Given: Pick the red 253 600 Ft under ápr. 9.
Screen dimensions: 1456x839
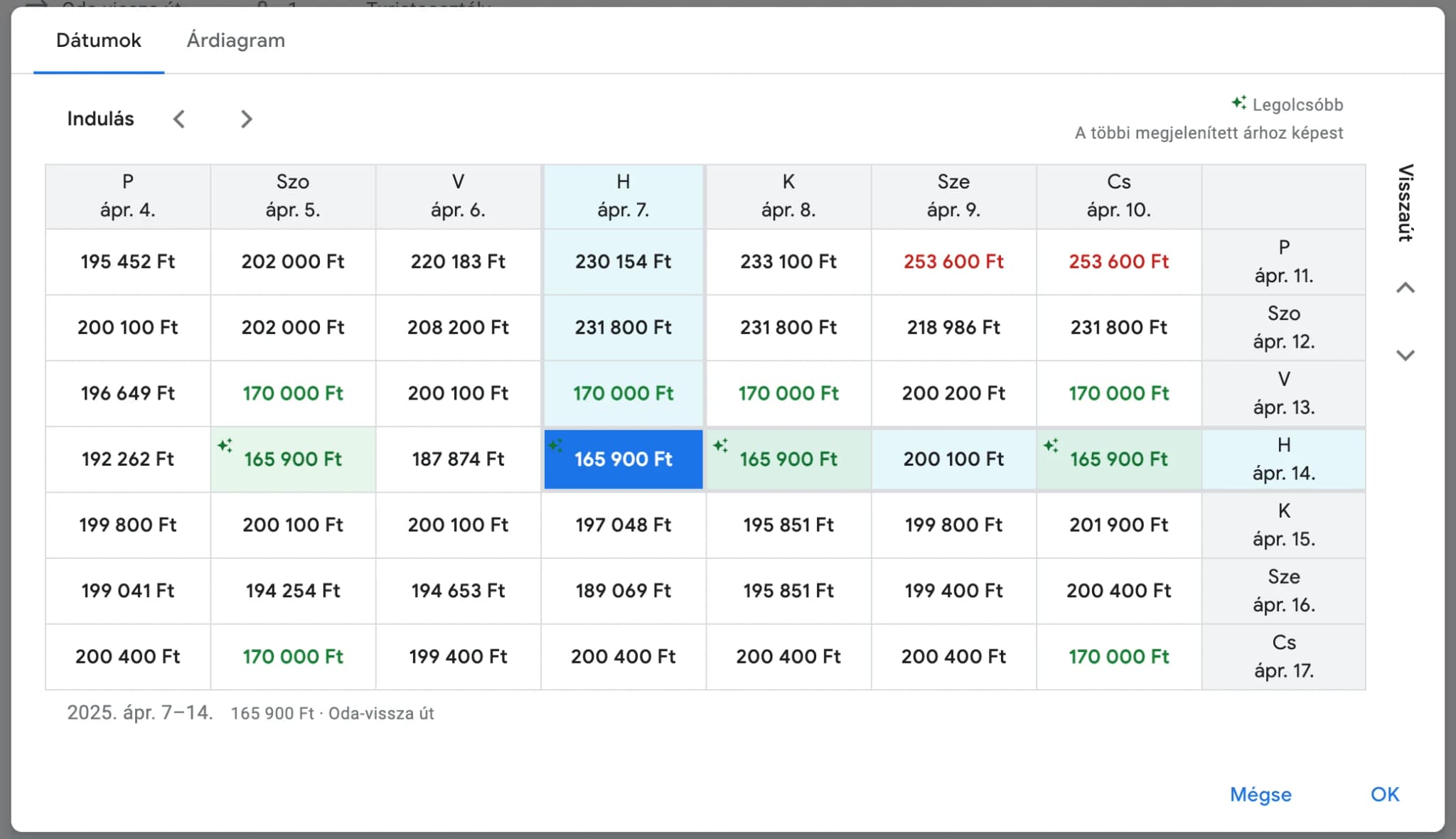Looking at the screenshot, I should [x=953, y=262].
